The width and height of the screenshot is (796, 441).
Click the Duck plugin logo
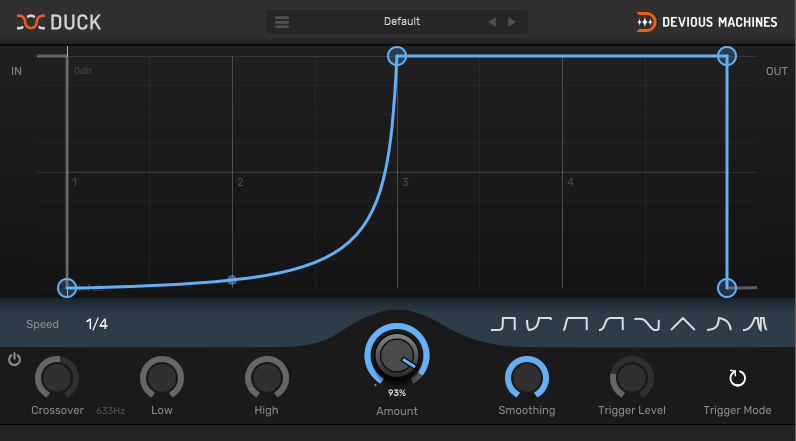tap(59, 22)
